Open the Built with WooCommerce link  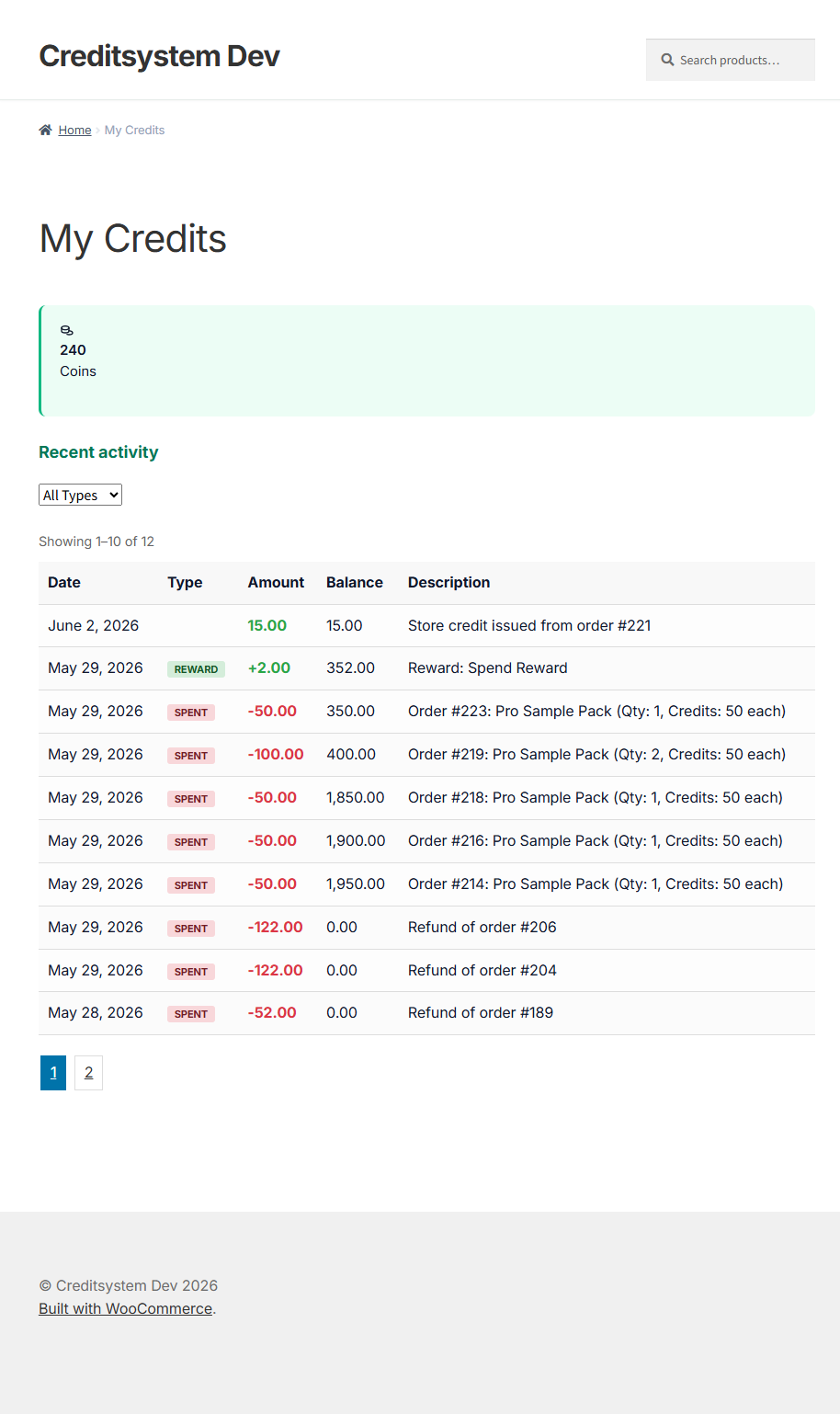(125, 1308)
